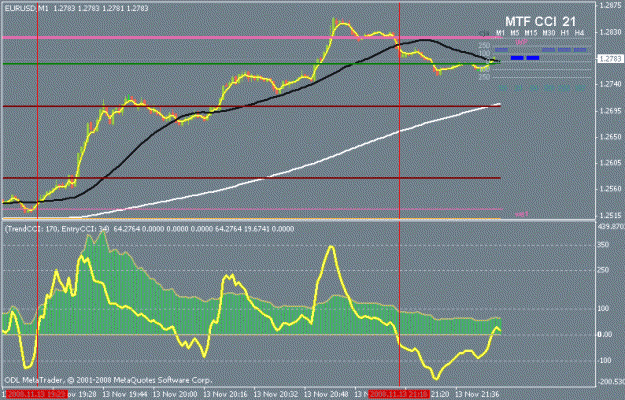The width and height of the screenshot is (625, 400).
Task: Select the TrendCCI: 170, EntryCCI: 34 indicator label
Action: [57, 229]
